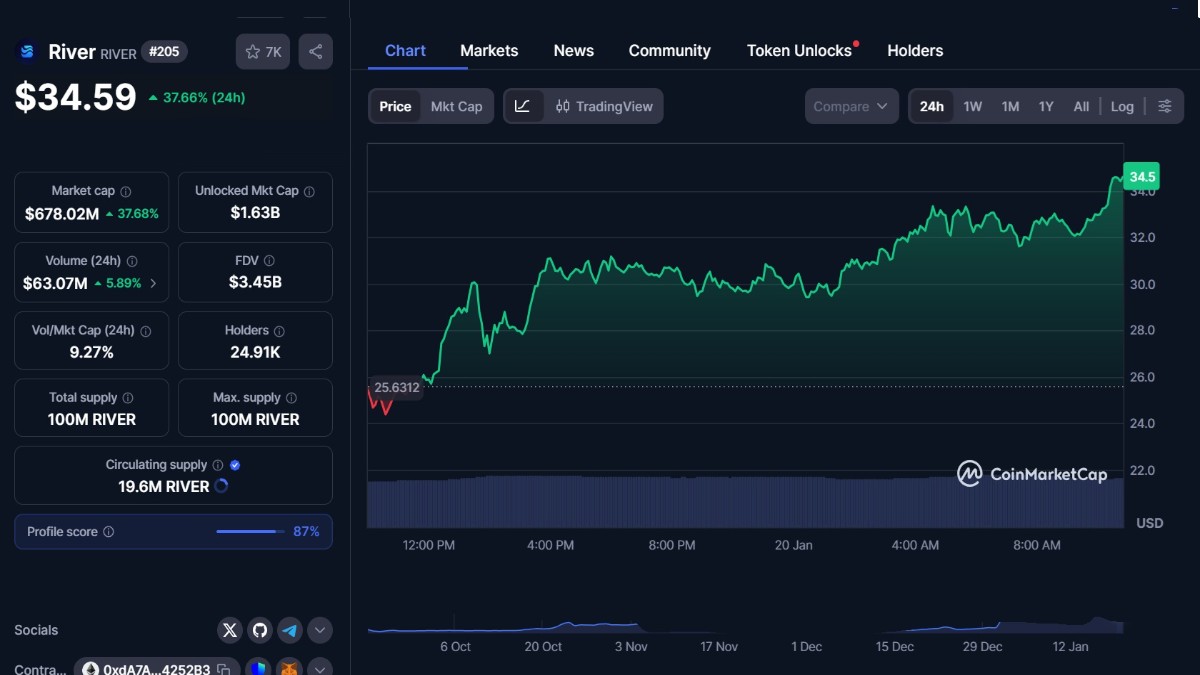Click the 24.91K holders value
The height and width of the screenshot is (675, 1200).
coord(255,352)
